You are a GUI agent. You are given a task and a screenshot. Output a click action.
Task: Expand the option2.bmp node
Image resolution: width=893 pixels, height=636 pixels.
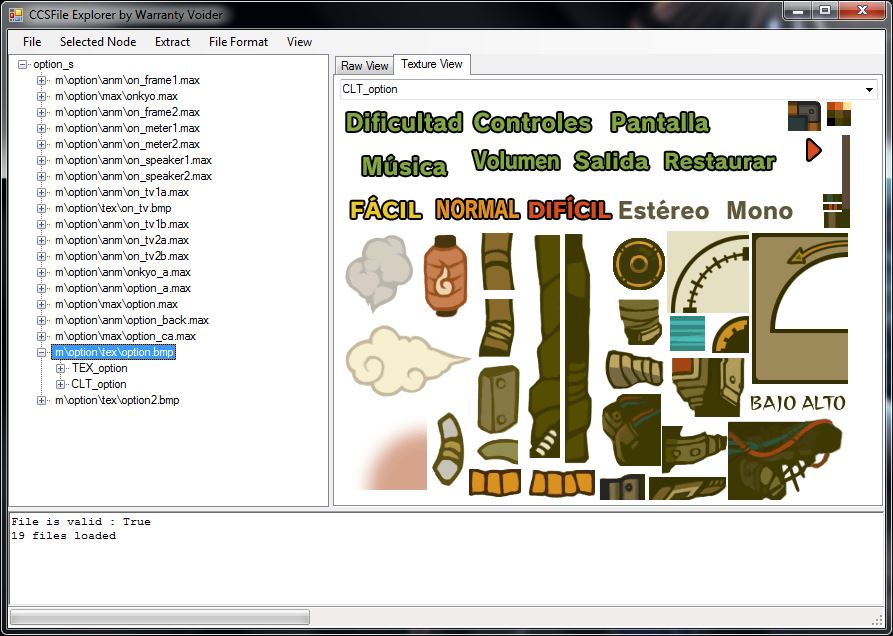click(41, 400)
